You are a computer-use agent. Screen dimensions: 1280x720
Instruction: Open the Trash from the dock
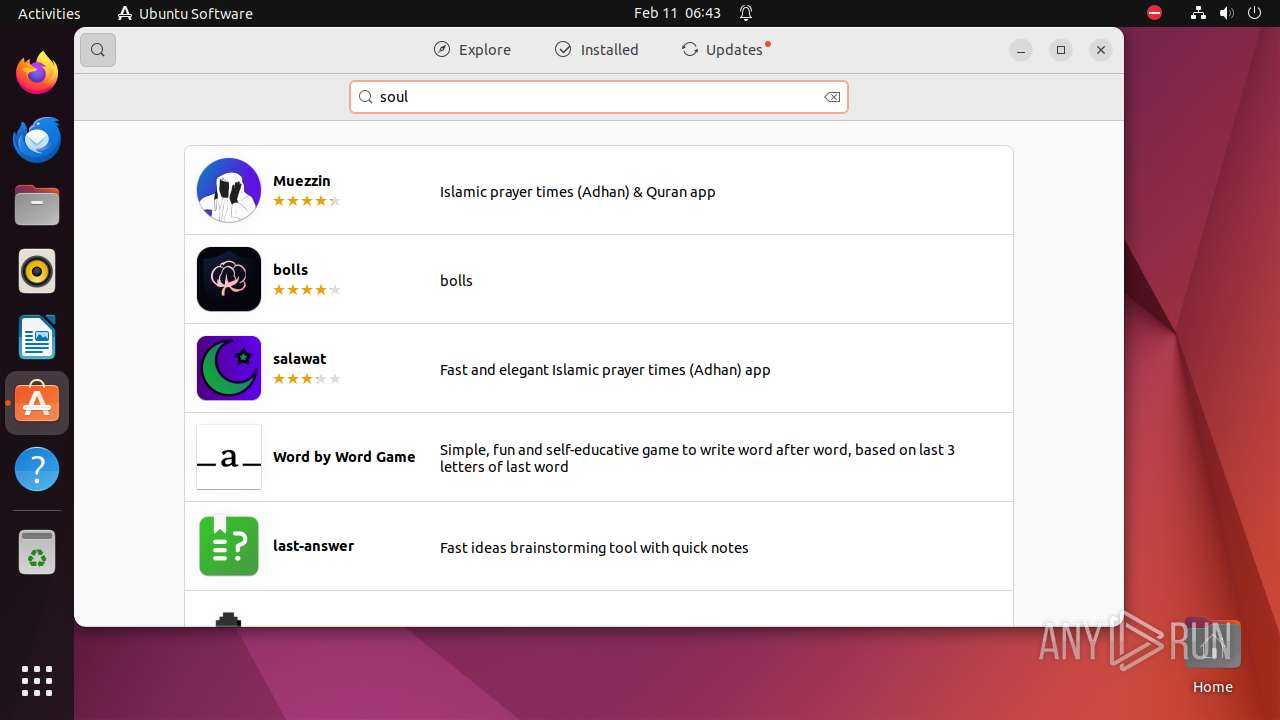tap(37, 552)
